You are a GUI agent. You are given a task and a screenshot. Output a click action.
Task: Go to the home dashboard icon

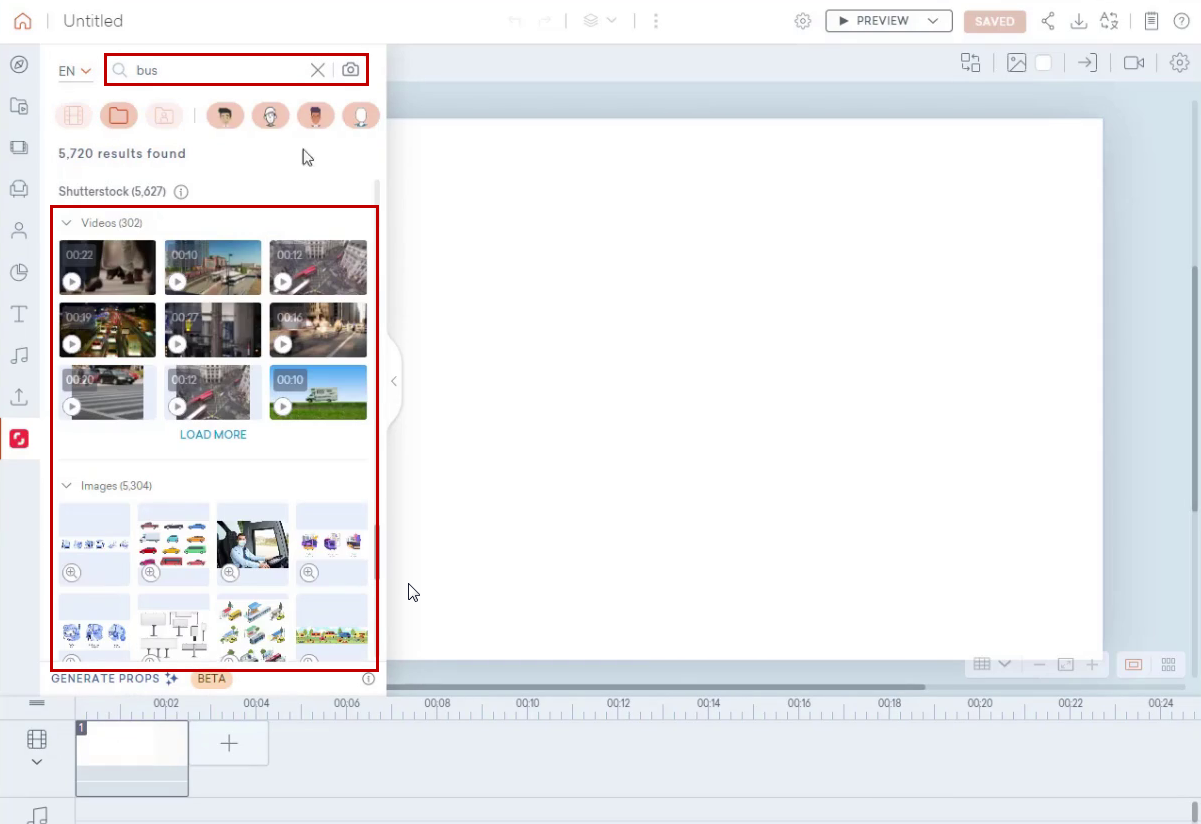coord(22,21)
